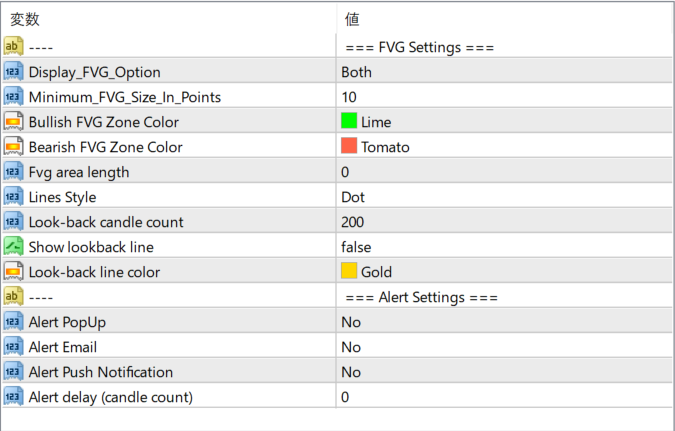Click the color icon beside Look-back line color

pyautogui.click(x=14, y=272)
